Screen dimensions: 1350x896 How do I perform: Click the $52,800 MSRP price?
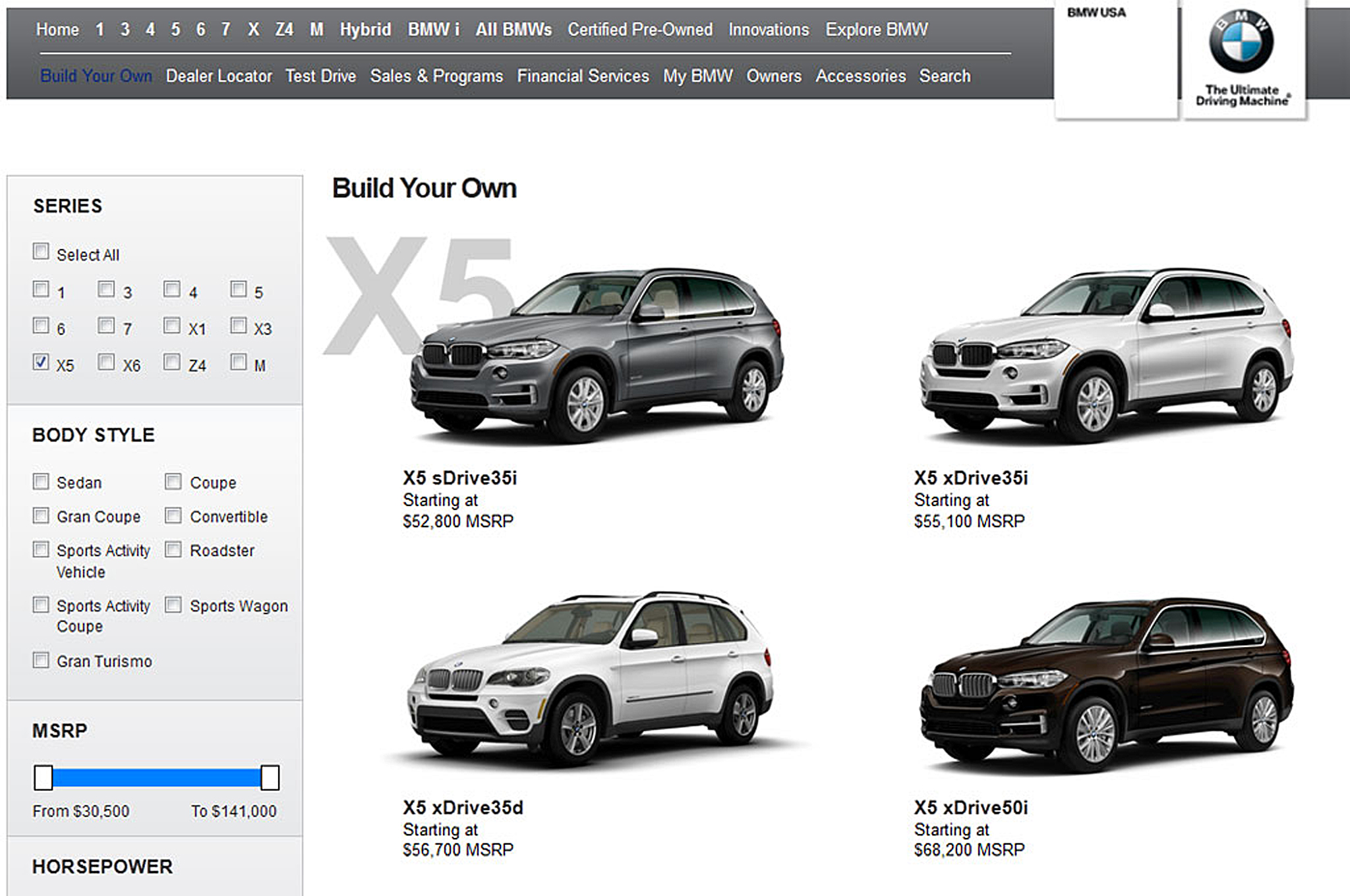click(458, 521)
